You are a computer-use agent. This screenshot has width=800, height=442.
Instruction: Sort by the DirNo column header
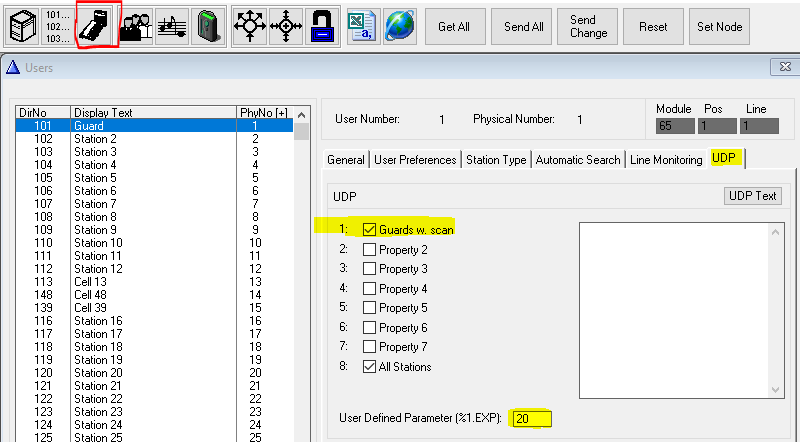pos(43,112)
